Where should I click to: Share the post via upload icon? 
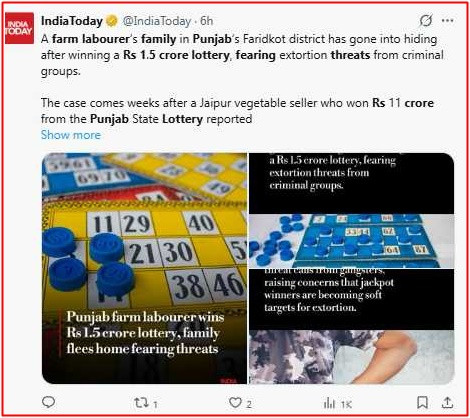point(447,402)
